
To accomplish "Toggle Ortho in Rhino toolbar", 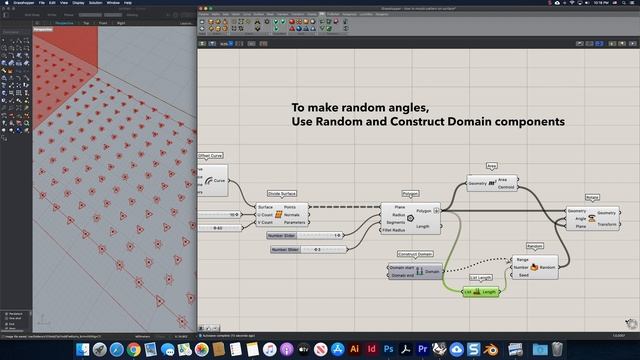I will [52, 15].
